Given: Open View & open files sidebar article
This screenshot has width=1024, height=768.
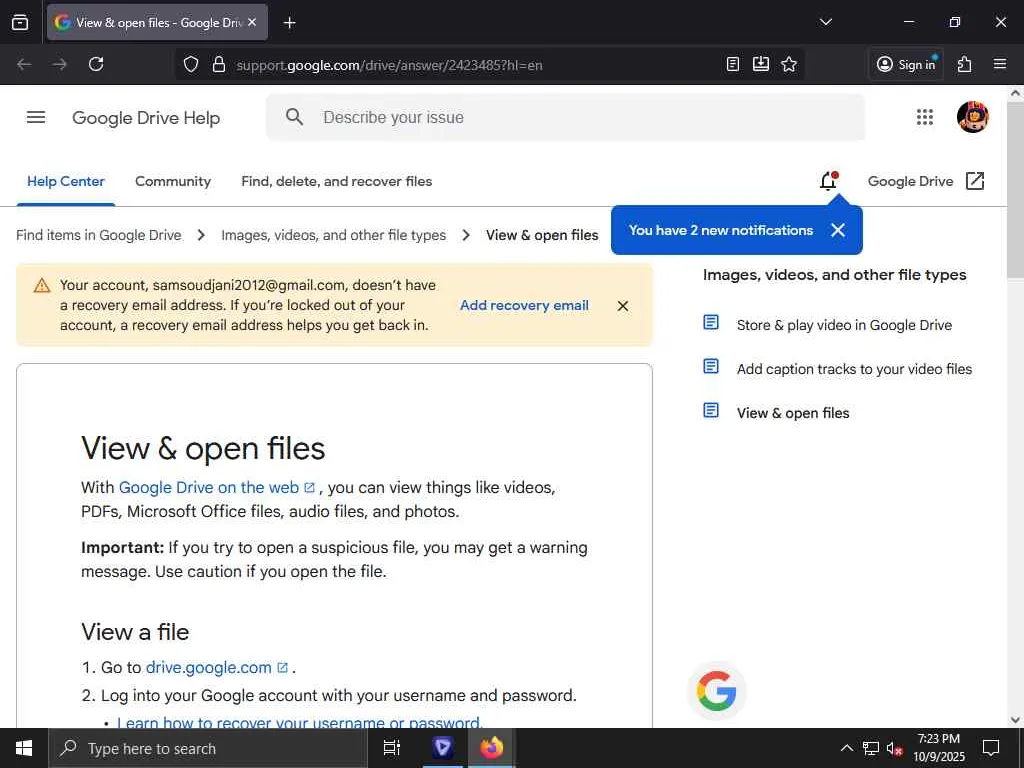Looking at the screenshot, I should (793, 413).
